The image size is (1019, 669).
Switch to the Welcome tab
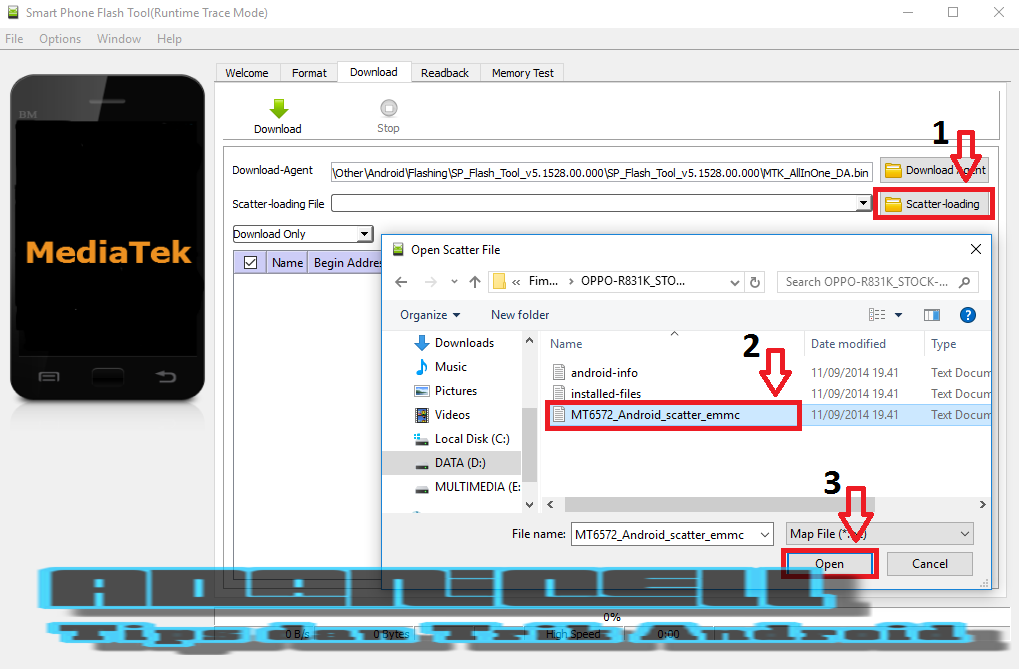(x=247, y=73)
